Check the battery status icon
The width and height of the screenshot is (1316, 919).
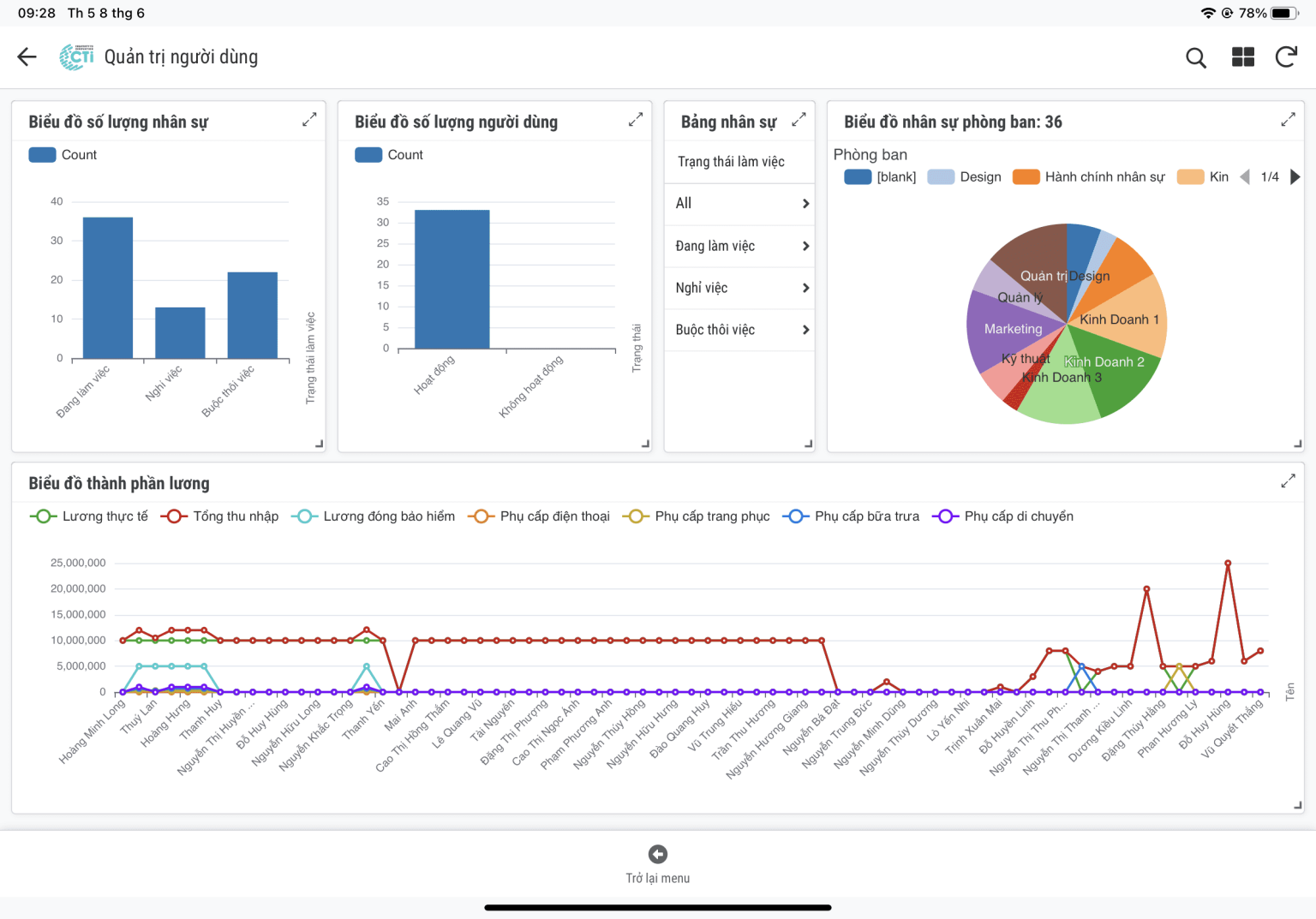tap(1284, 13)
